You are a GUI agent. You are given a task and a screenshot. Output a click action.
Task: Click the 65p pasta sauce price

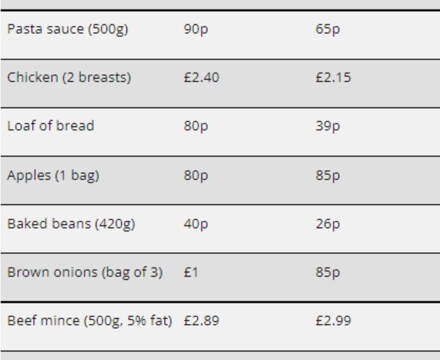pyautogui.click(x=328, y=29)
